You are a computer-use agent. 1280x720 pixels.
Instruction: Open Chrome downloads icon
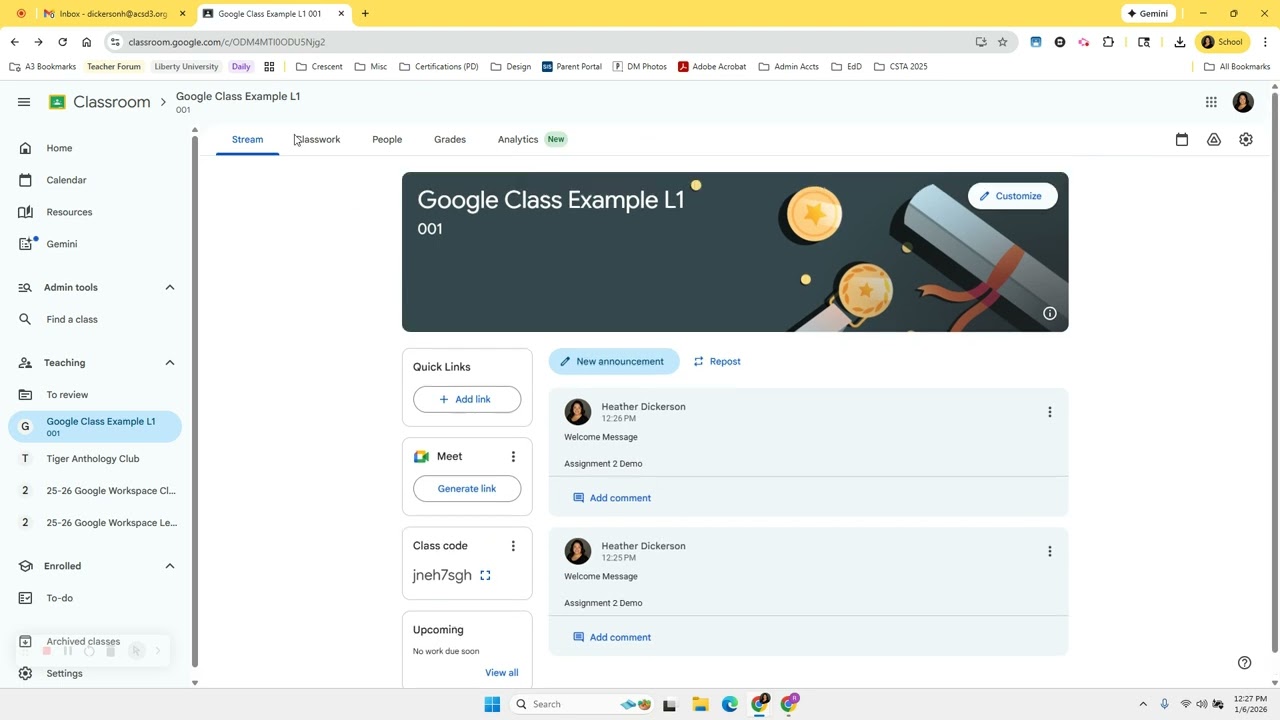tap(1180, 42)
